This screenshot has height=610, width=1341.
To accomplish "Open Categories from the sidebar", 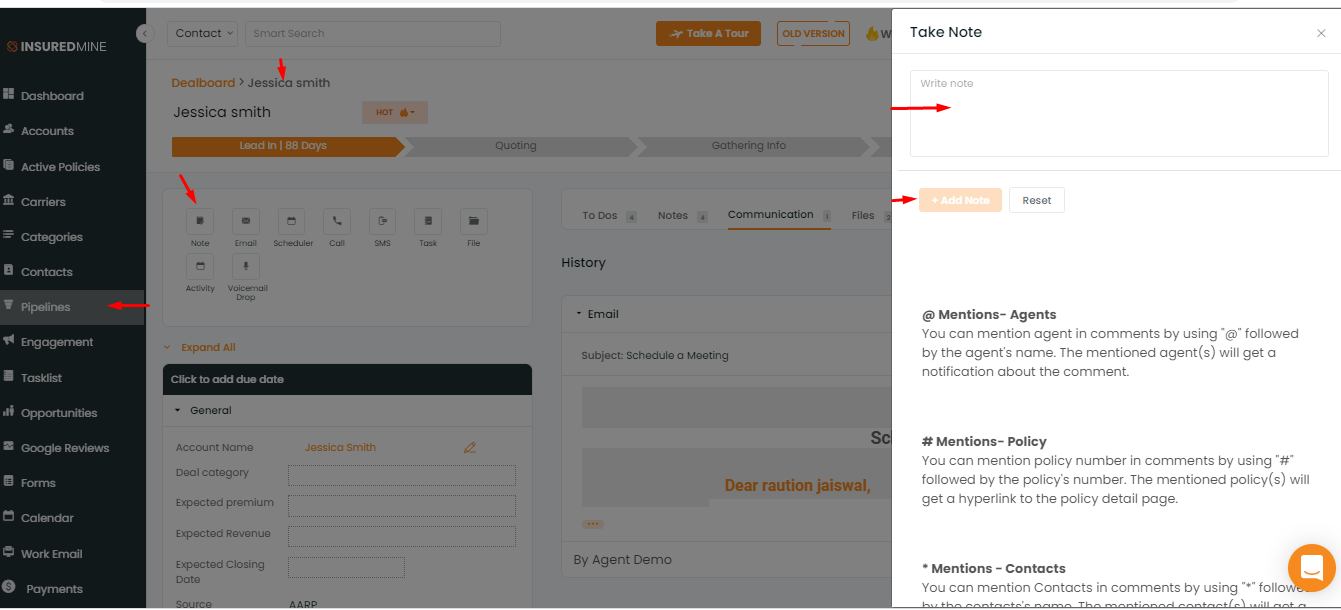I will 52,237.
